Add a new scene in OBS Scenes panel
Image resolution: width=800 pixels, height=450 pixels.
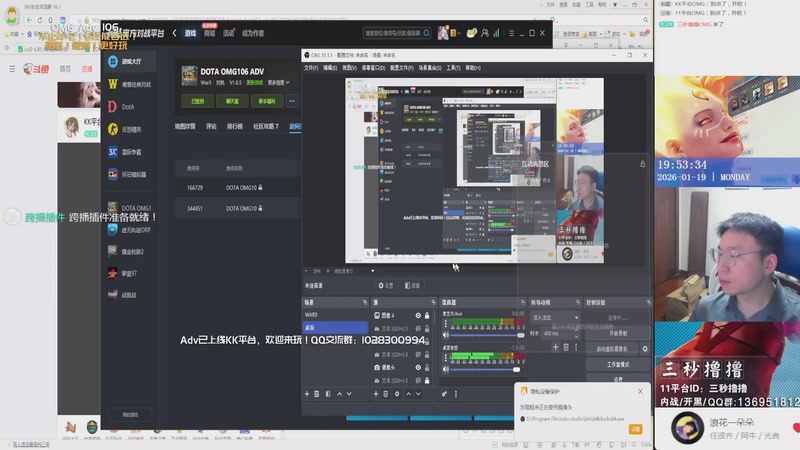(307, 394)
